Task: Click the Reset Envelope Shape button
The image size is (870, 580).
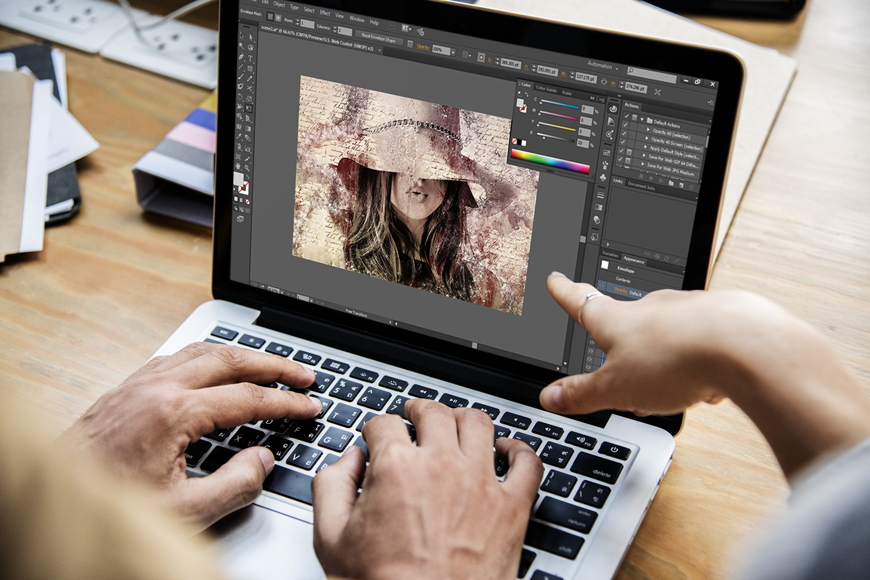Action: tap(380, 40)
